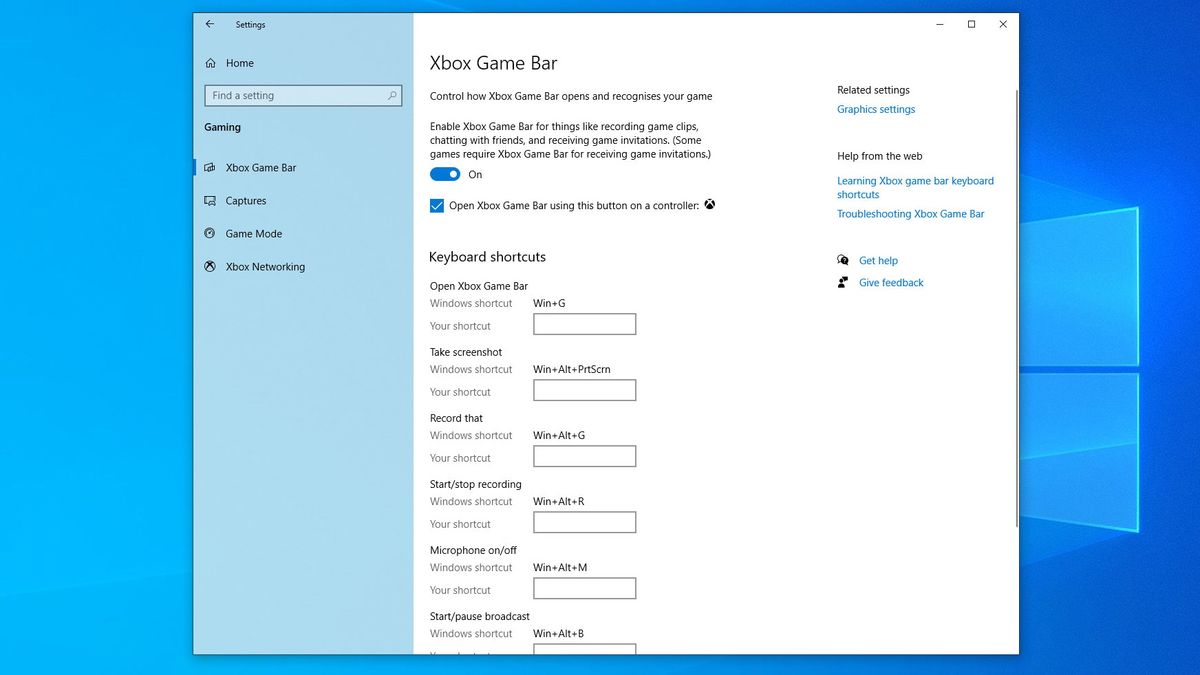Click the magnifier icon in the search box
This screenshot has width=1200, height=675.
pos(392,95)
